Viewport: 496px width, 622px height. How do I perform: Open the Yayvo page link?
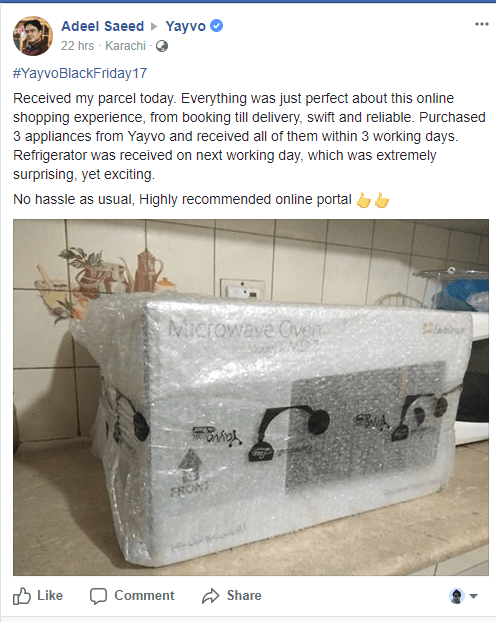tap(186, 26)
